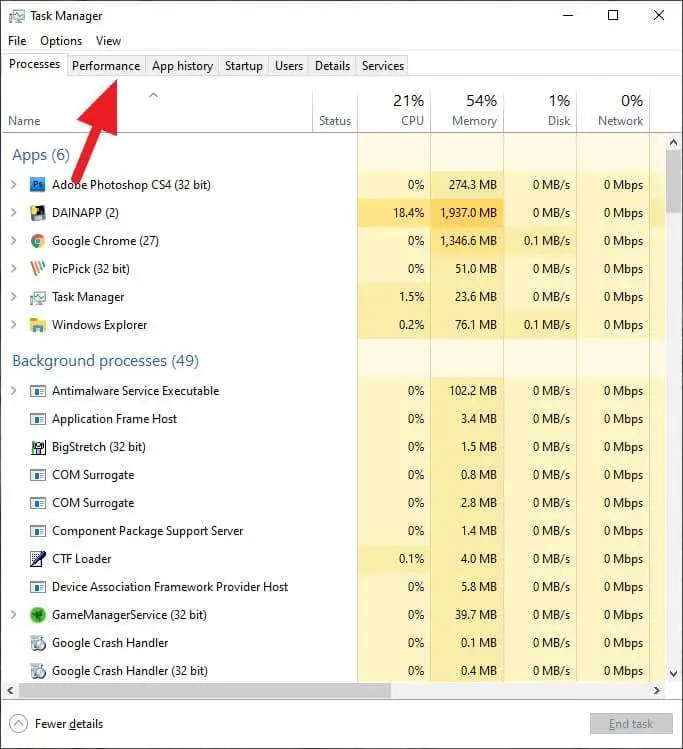Sort by the Disk column header
The height and width of the screenshot is (749, 683).
540,112
